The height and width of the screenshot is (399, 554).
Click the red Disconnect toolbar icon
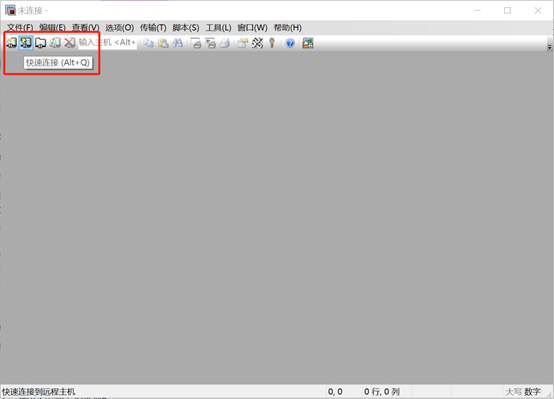coord(70,43)
